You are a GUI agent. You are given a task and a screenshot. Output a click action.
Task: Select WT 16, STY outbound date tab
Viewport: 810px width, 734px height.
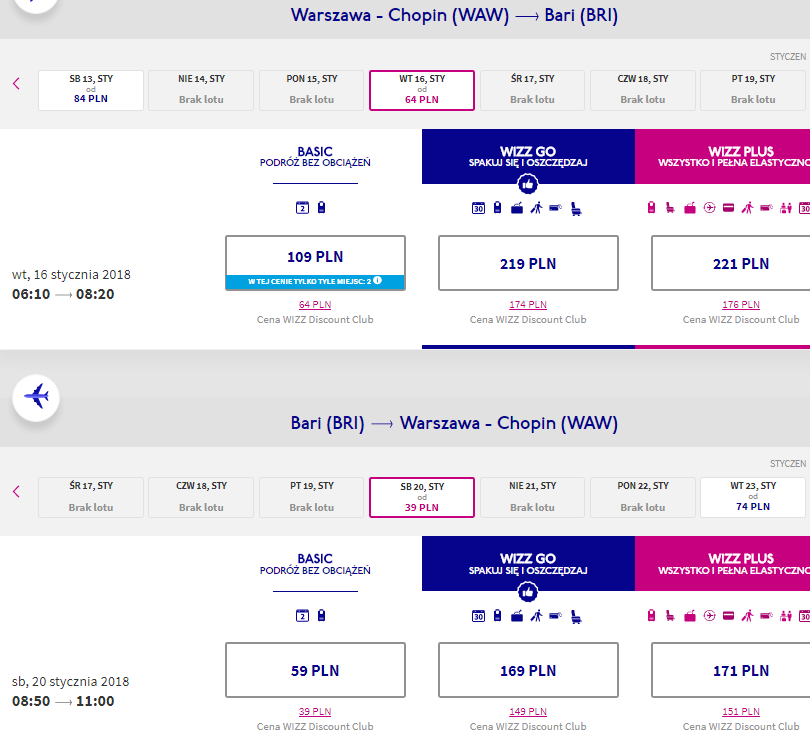pyautogui.click(x=422, y=90)
